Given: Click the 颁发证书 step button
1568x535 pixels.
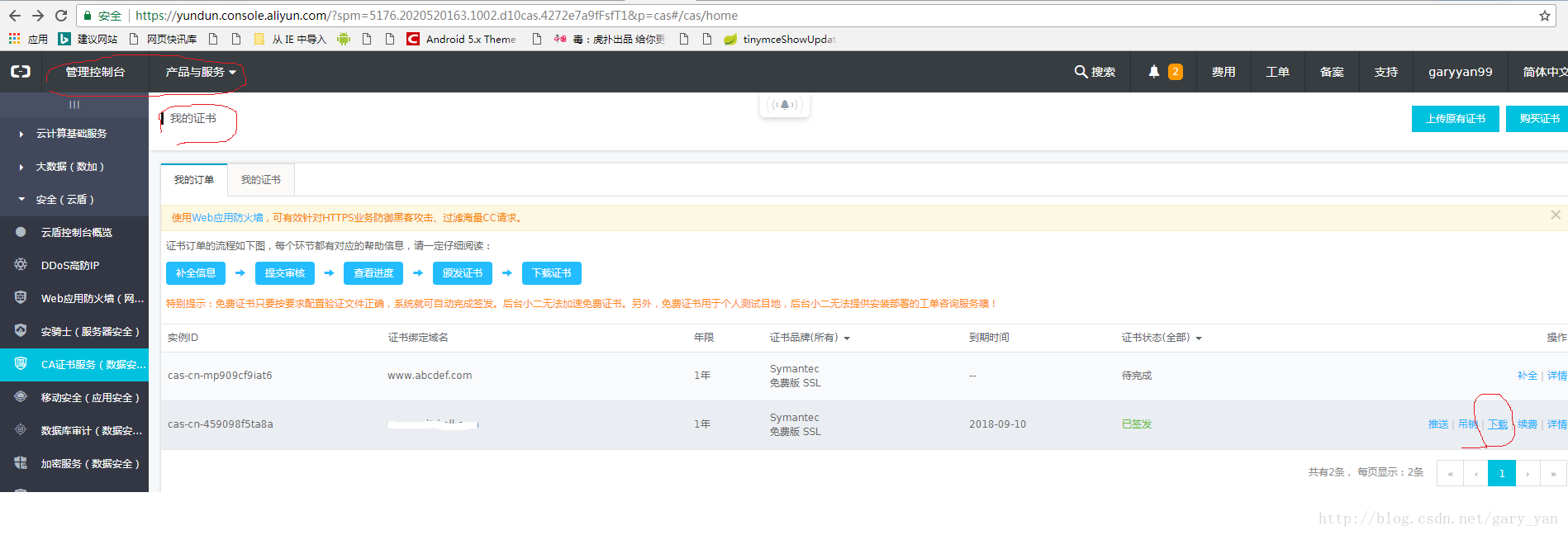Looking at the screenshot, I should 463,273.
